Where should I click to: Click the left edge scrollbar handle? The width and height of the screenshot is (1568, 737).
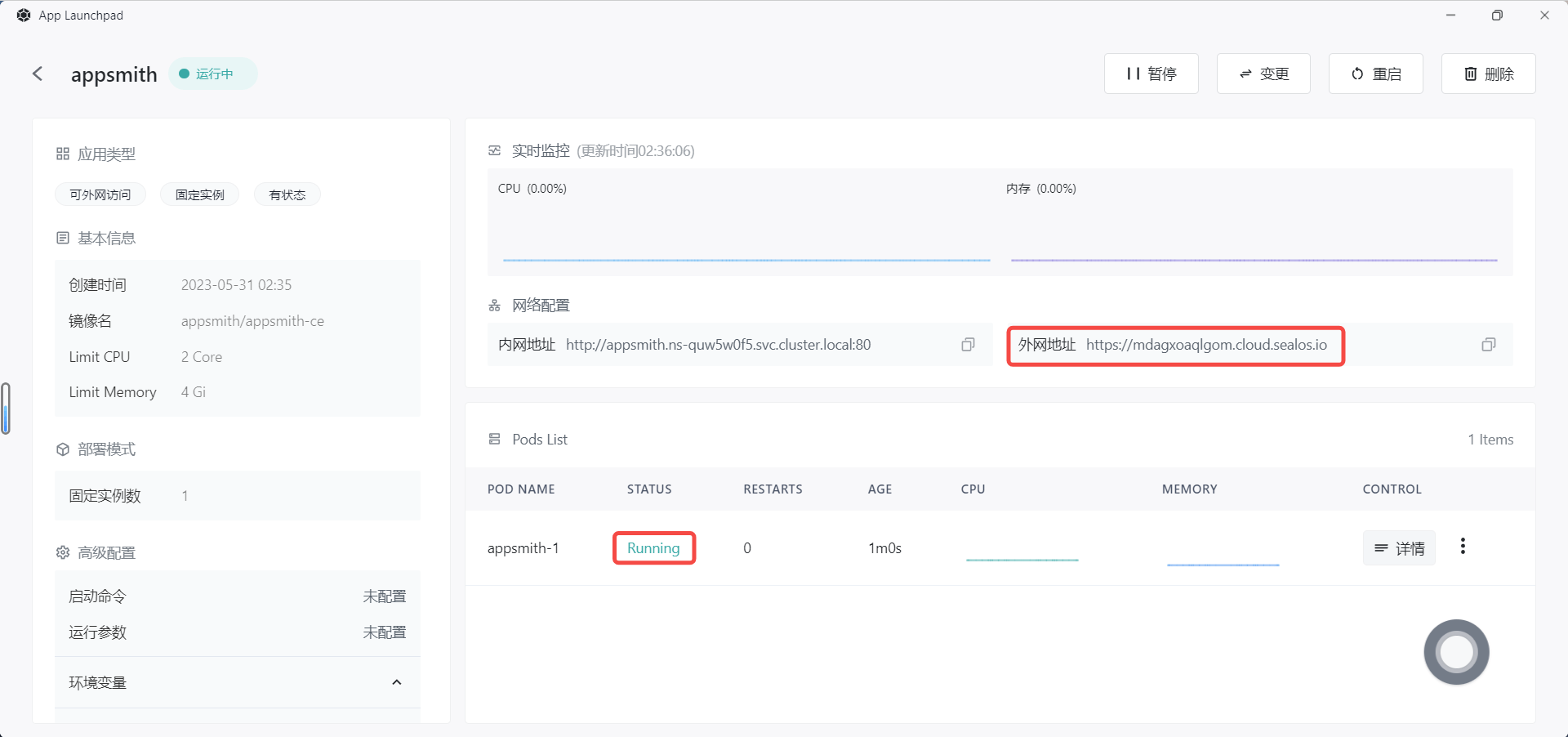tap(6, 408)
